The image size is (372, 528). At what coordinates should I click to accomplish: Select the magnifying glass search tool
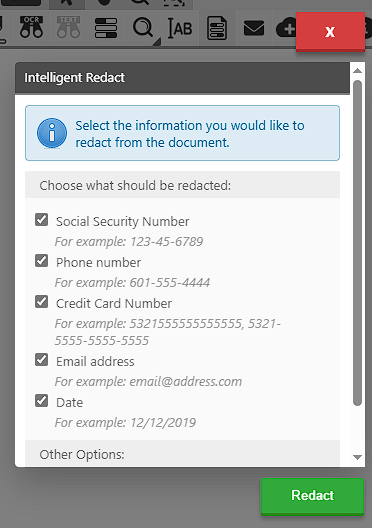point(143,29)
